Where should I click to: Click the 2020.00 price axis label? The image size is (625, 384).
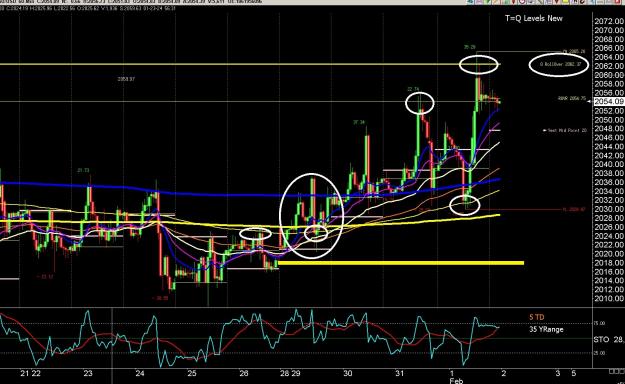point(609,254)
